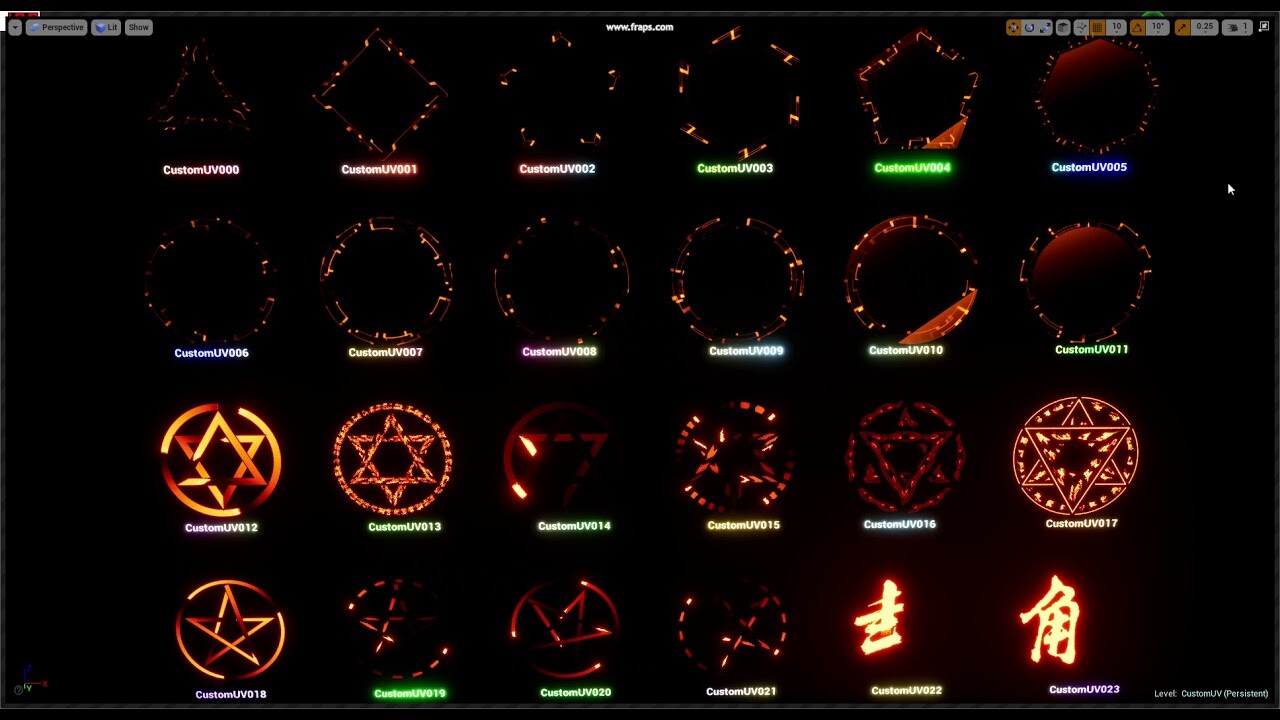Toggle grid snapping on or off
Screen dimensions: 1280x720
[1096, 27]
